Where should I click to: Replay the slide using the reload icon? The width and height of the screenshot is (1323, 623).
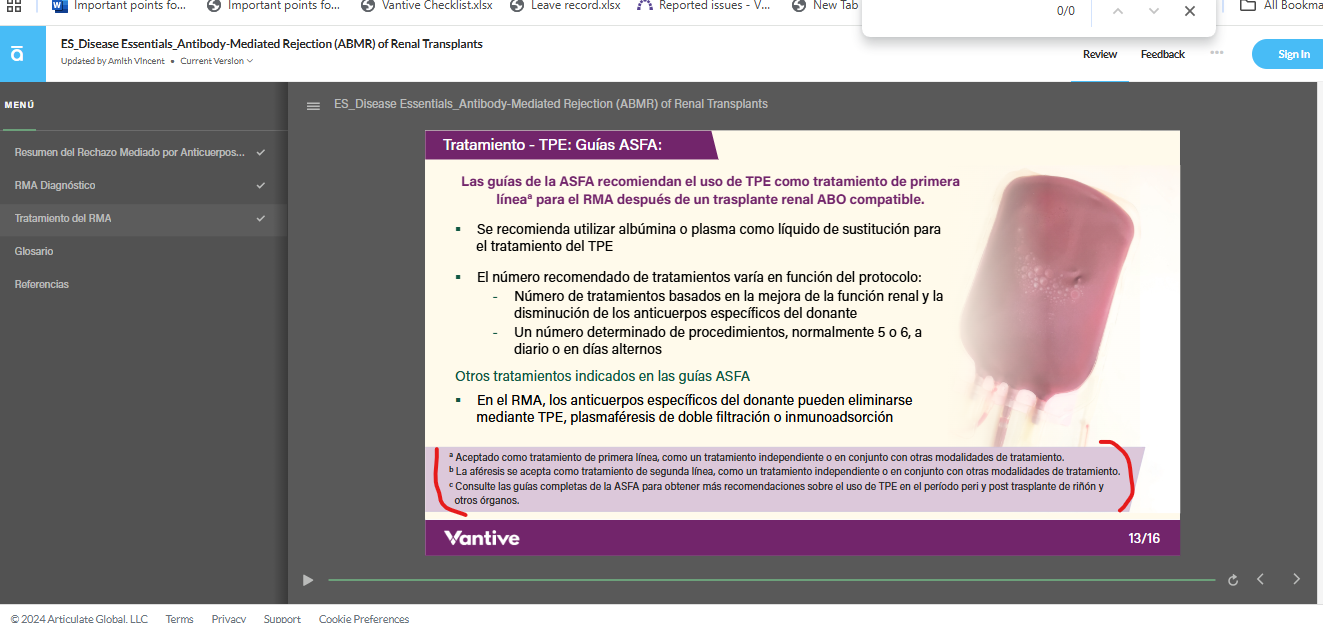[1233, 580]
